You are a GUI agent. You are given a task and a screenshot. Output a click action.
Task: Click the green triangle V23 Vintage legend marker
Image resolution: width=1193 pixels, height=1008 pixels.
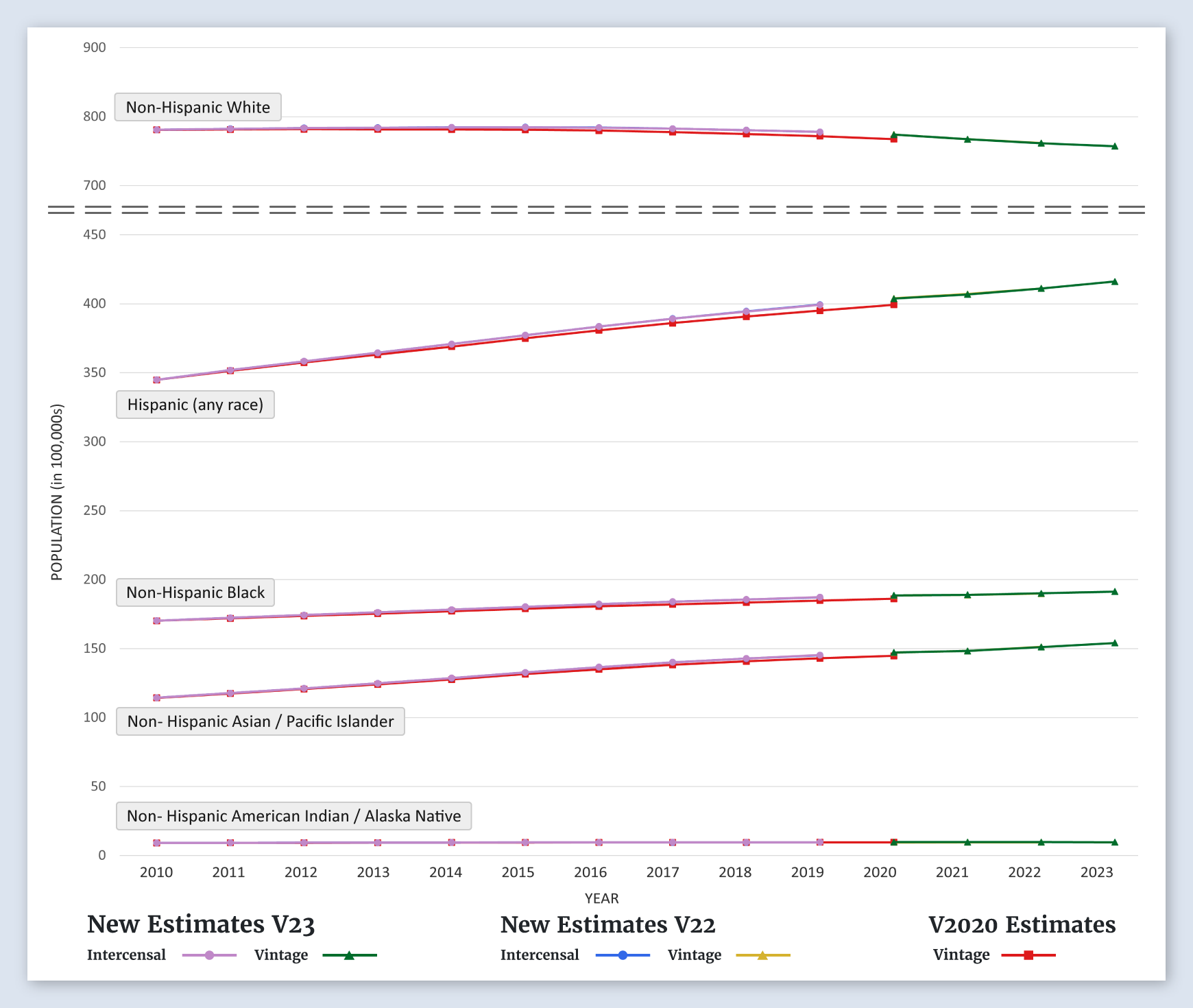(349, 955)
